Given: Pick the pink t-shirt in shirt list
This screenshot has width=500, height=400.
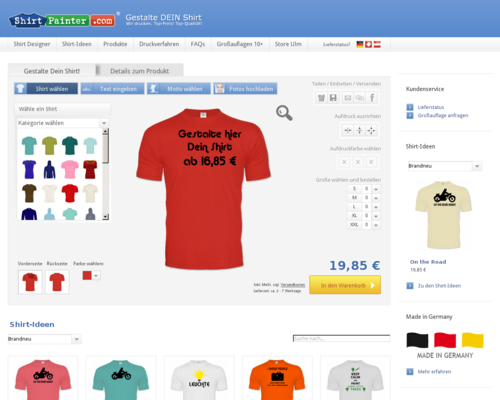Looking at the screenshot, I should click(x=70, y=169).
